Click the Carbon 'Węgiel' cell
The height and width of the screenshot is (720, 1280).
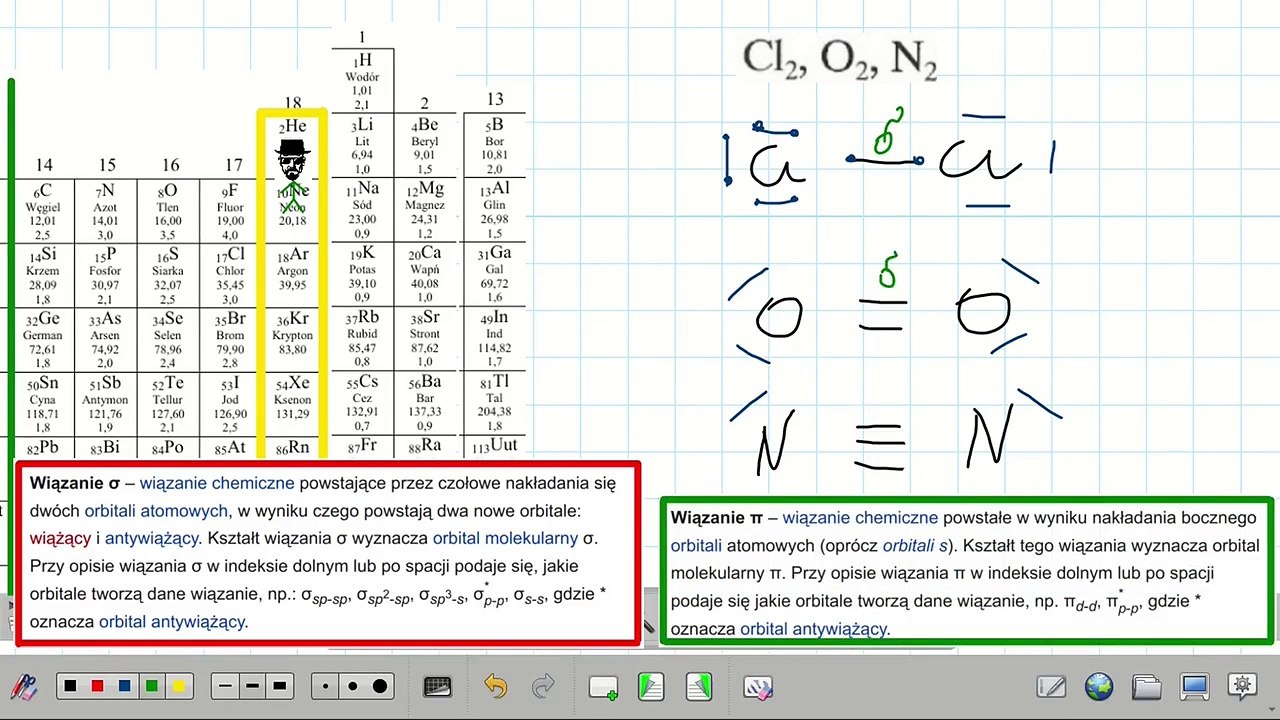(43, 211)
